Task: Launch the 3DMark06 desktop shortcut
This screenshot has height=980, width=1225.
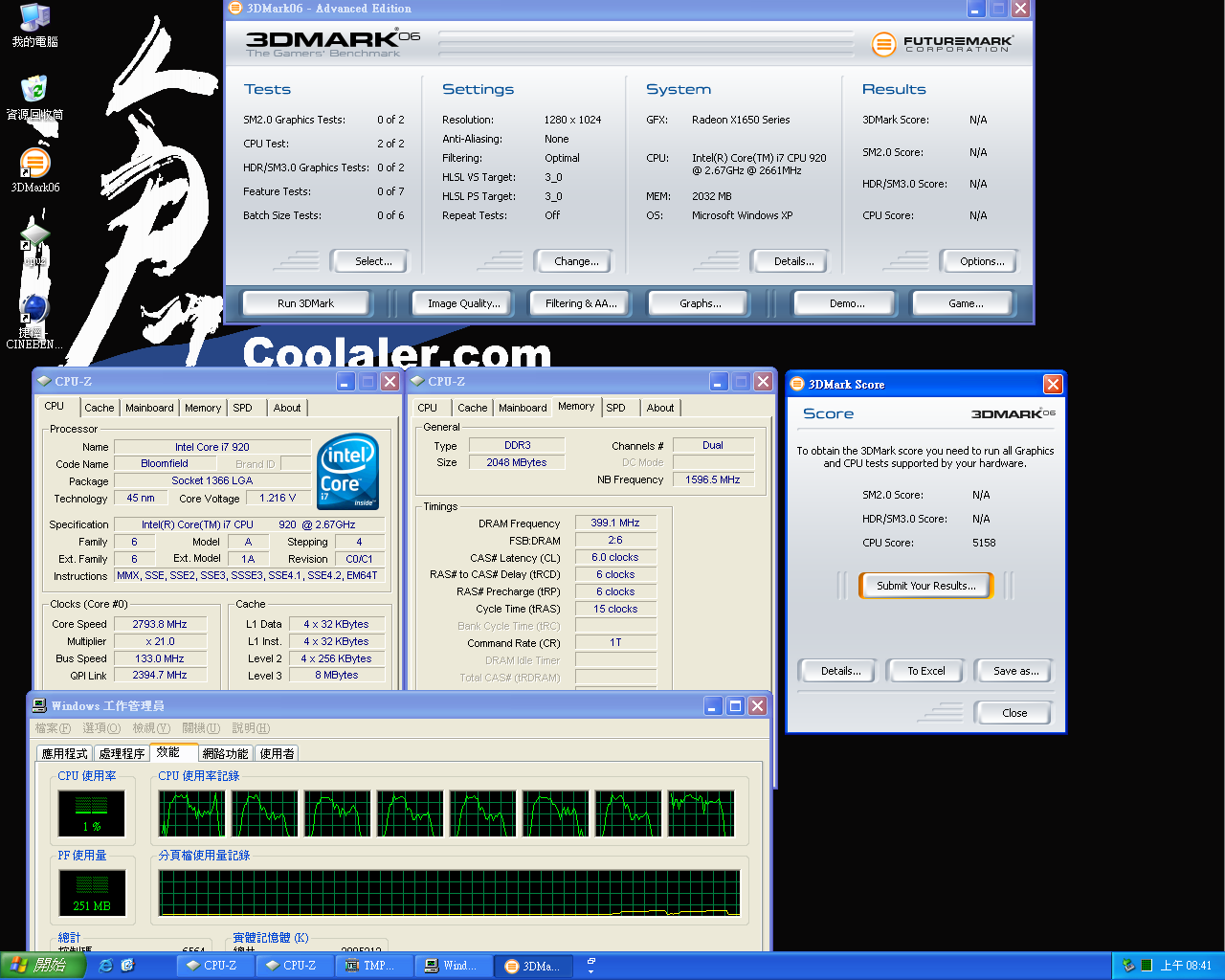Action: [x=34, y=170]
